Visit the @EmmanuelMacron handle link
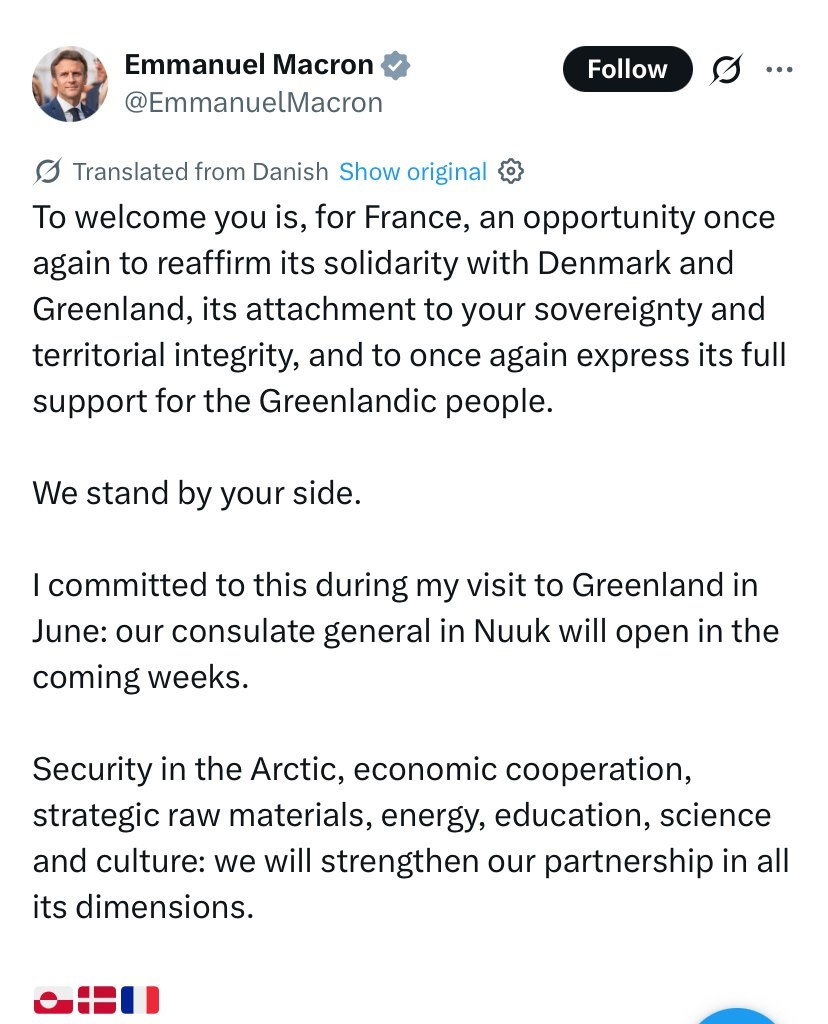 click(253, 102)
